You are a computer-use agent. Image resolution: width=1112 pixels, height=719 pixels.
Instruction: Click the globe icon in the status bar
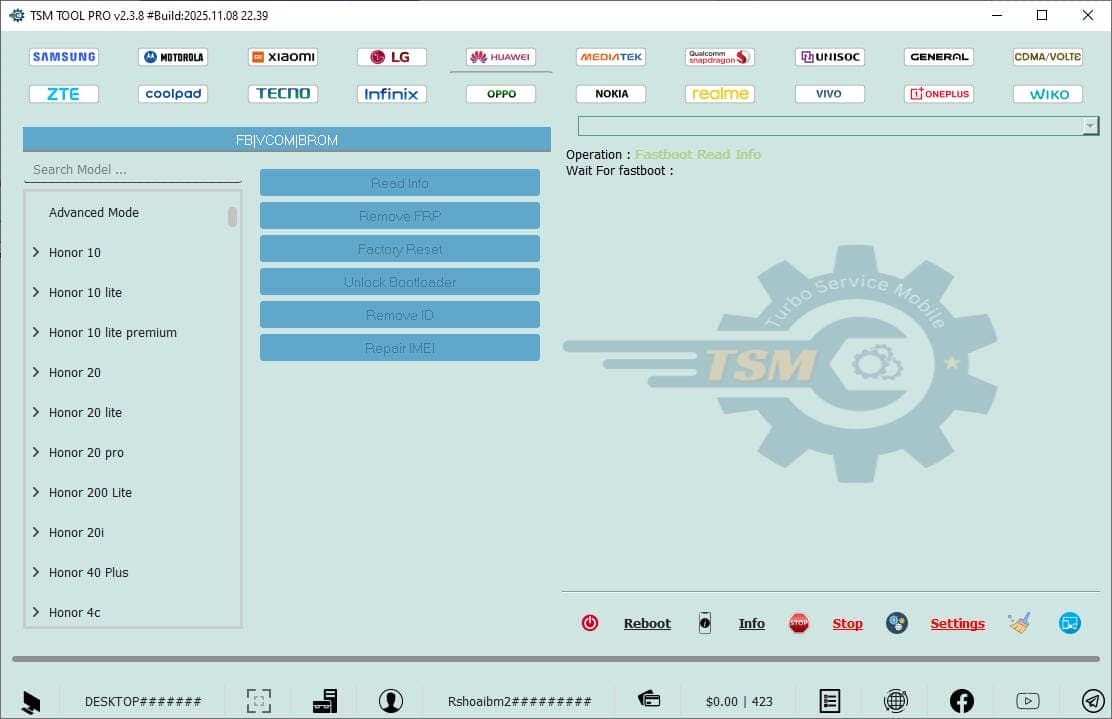click(x=896, y=700)
